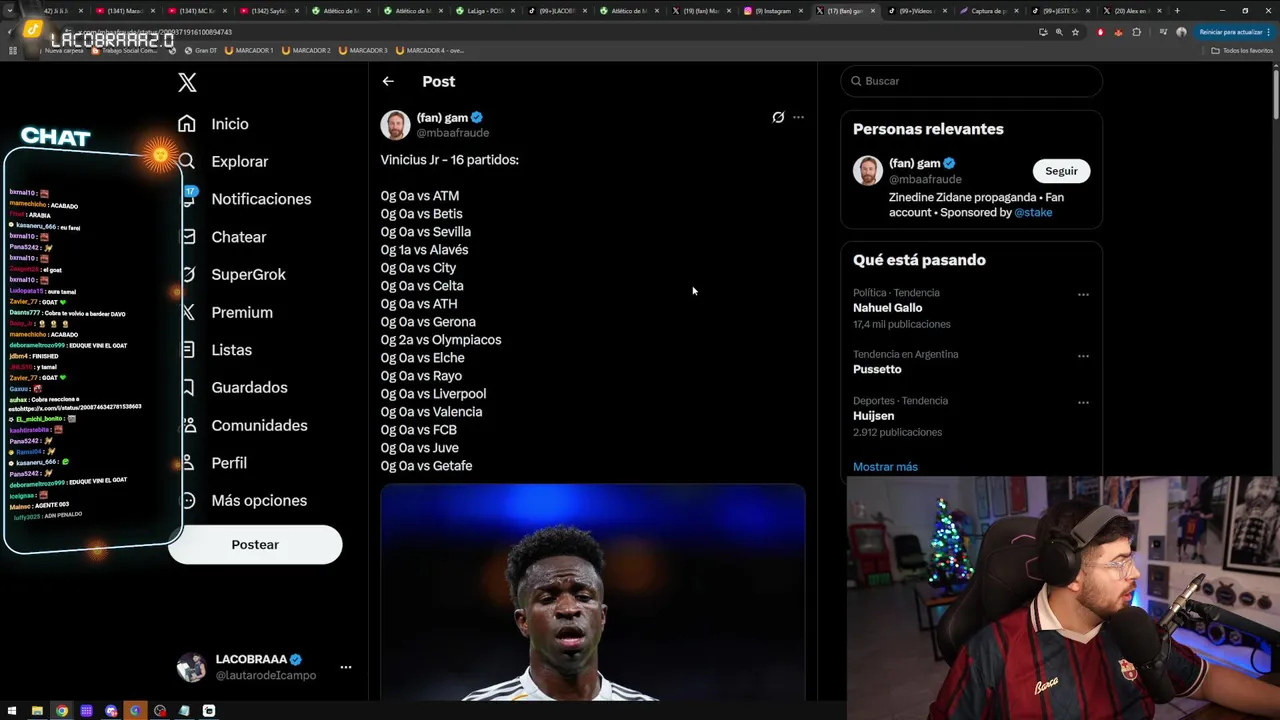The height and width of the screenshot is (720, 1280).
Task: Click the Postear button
Action: coord(255,545)
